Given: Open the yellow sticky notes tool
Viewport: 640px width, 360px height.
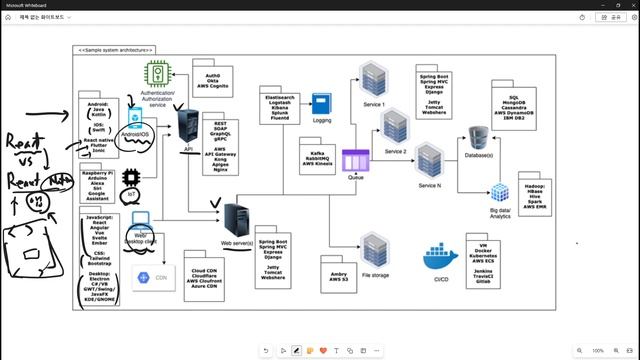Looking at the screenshot, I should 310,351.
